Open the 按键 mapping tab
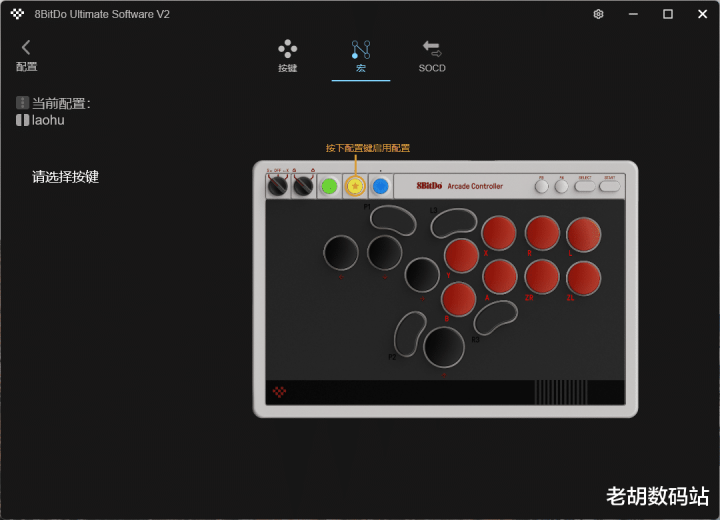This screenshot has height=520, width=720. coord(287,56)
